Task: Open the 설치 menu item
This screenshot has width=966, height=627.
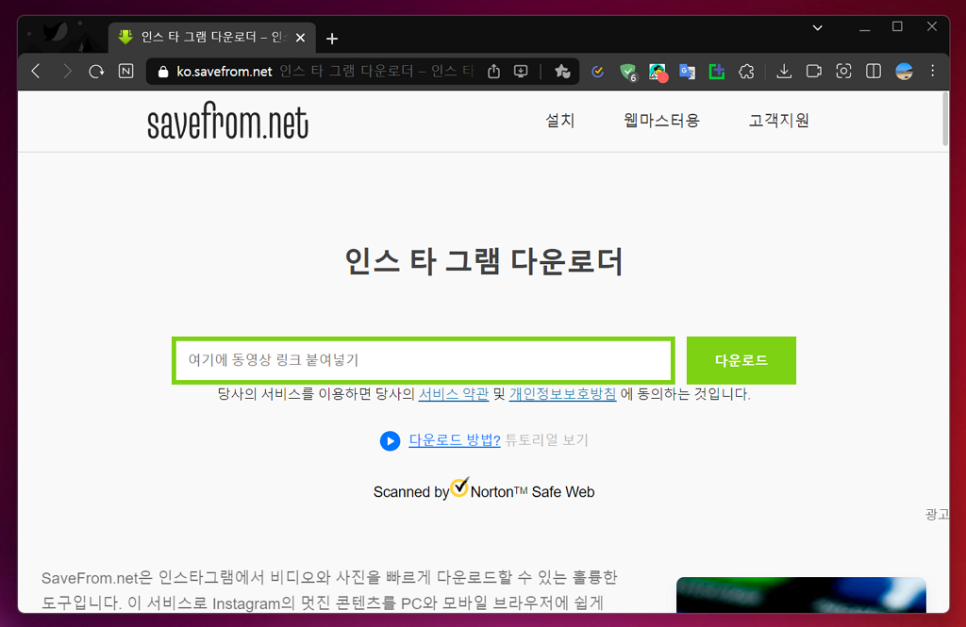Action: click(560, 121)
